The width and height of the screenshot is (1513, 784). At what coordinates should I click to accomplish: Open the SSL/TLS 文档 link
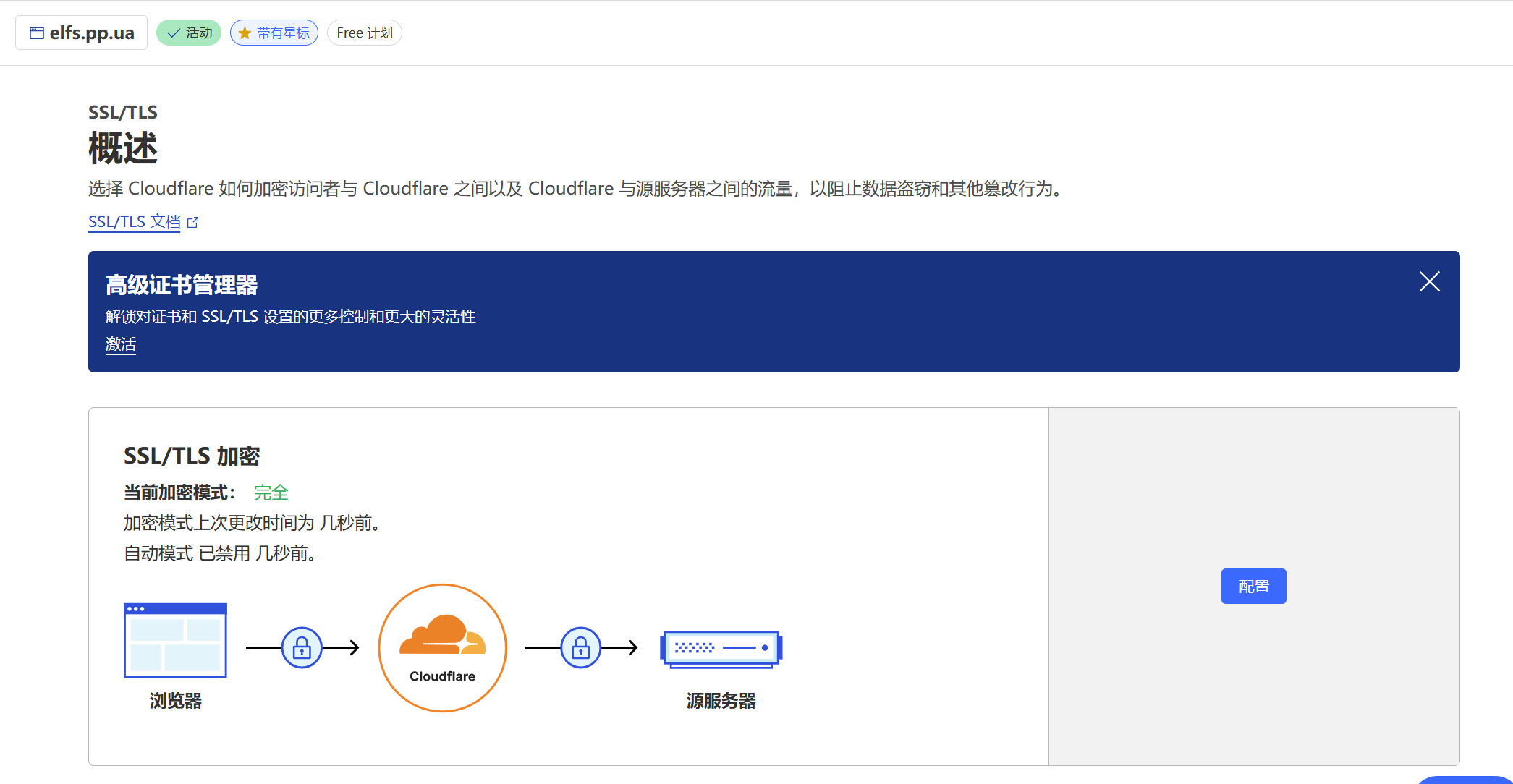[x=135, y=221]
